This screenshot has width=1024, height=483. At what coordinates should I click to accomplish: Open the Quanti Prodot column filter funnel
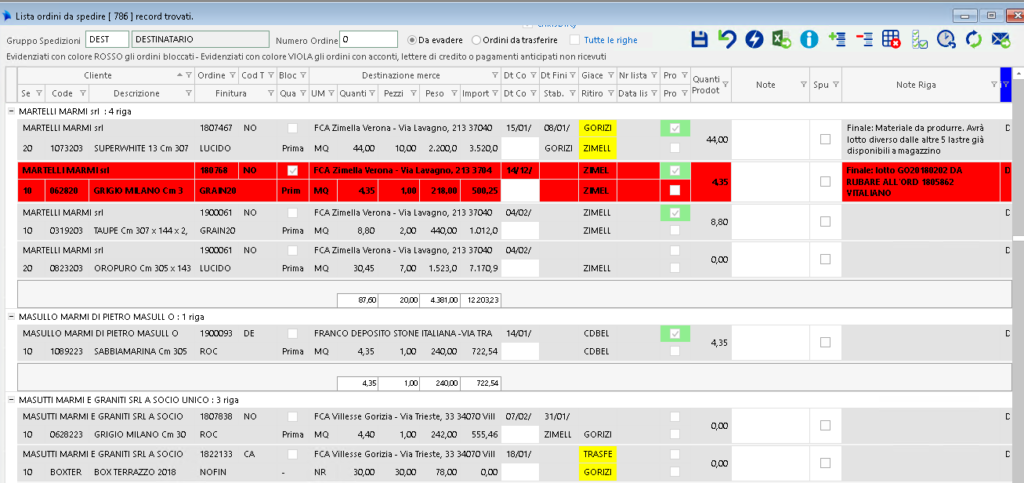725,85
